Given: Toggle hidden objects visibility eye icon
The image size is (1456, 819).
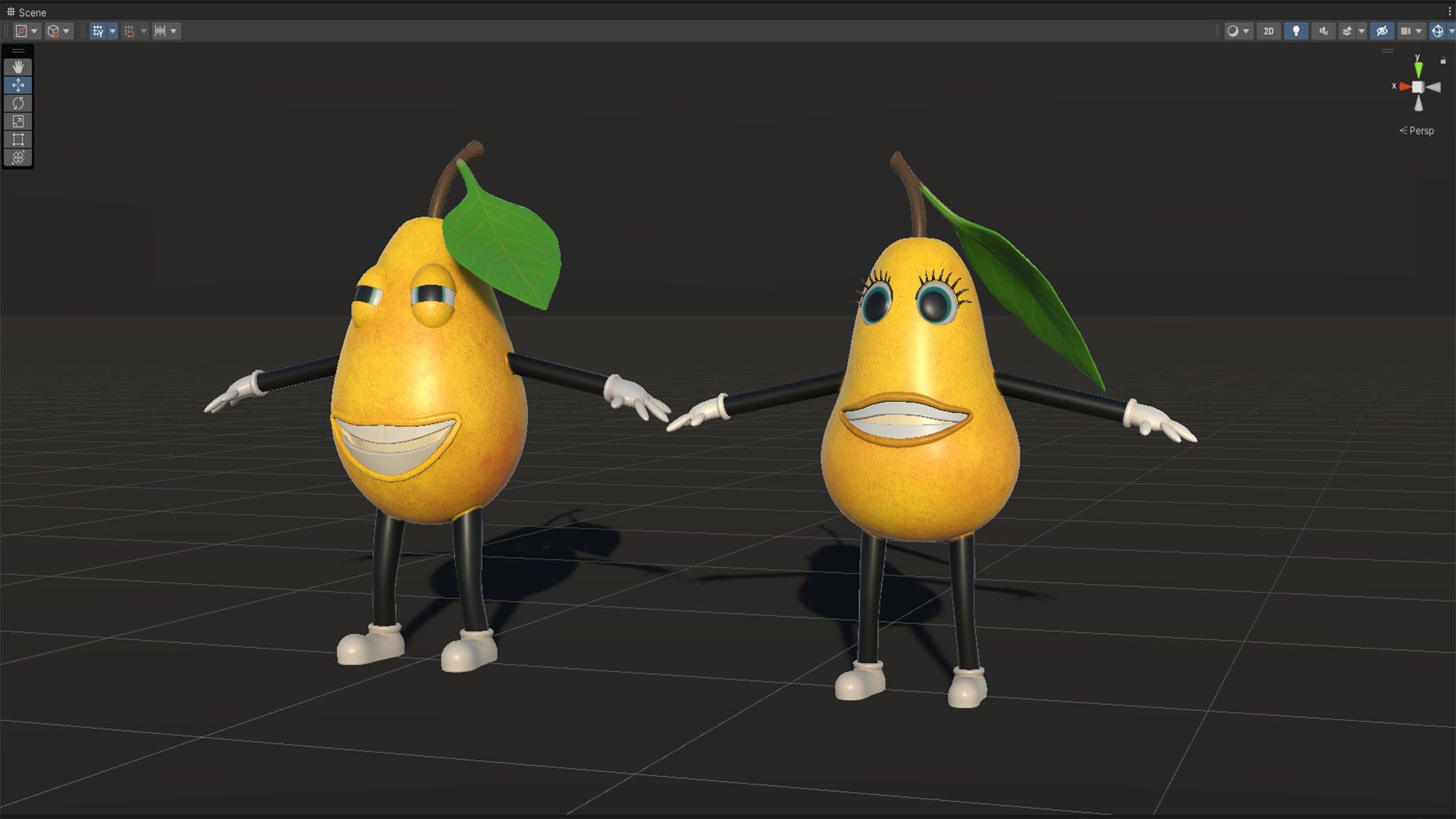Looking at the screenshot, I should pyautogui.click(x=1382, y=31).
